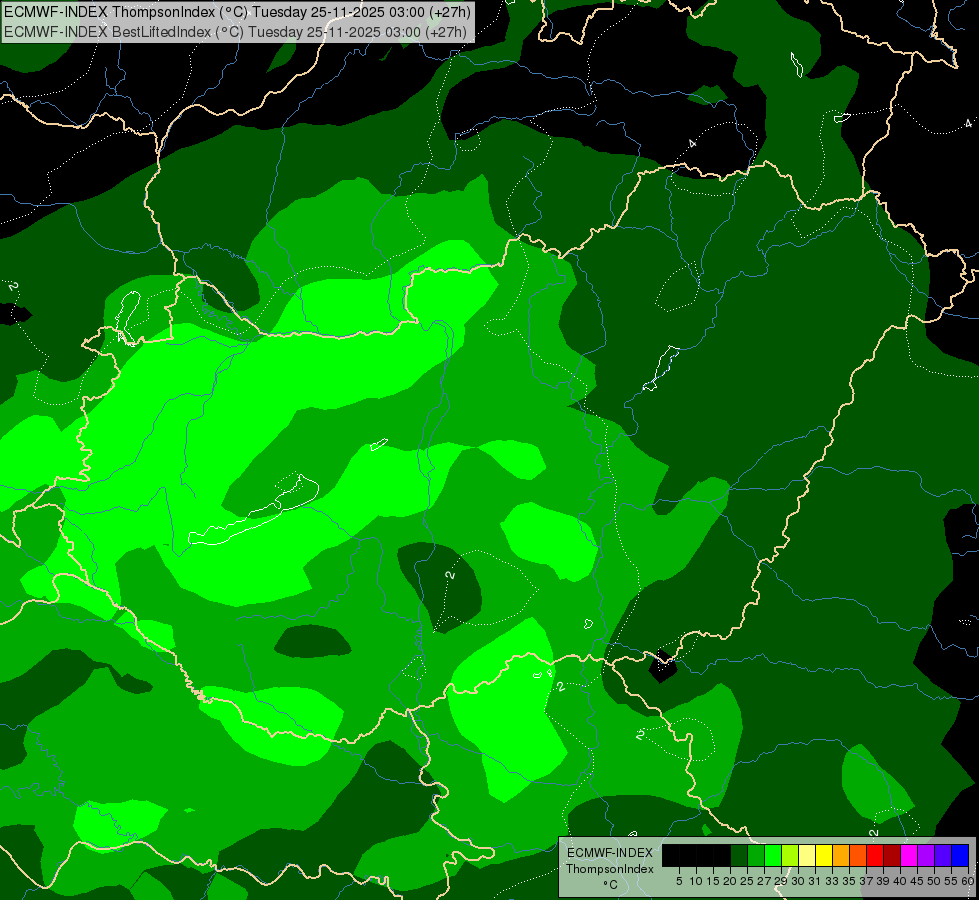Click the ThompsonIndex title line at top

pyautogui.click(x=237, y=11)
